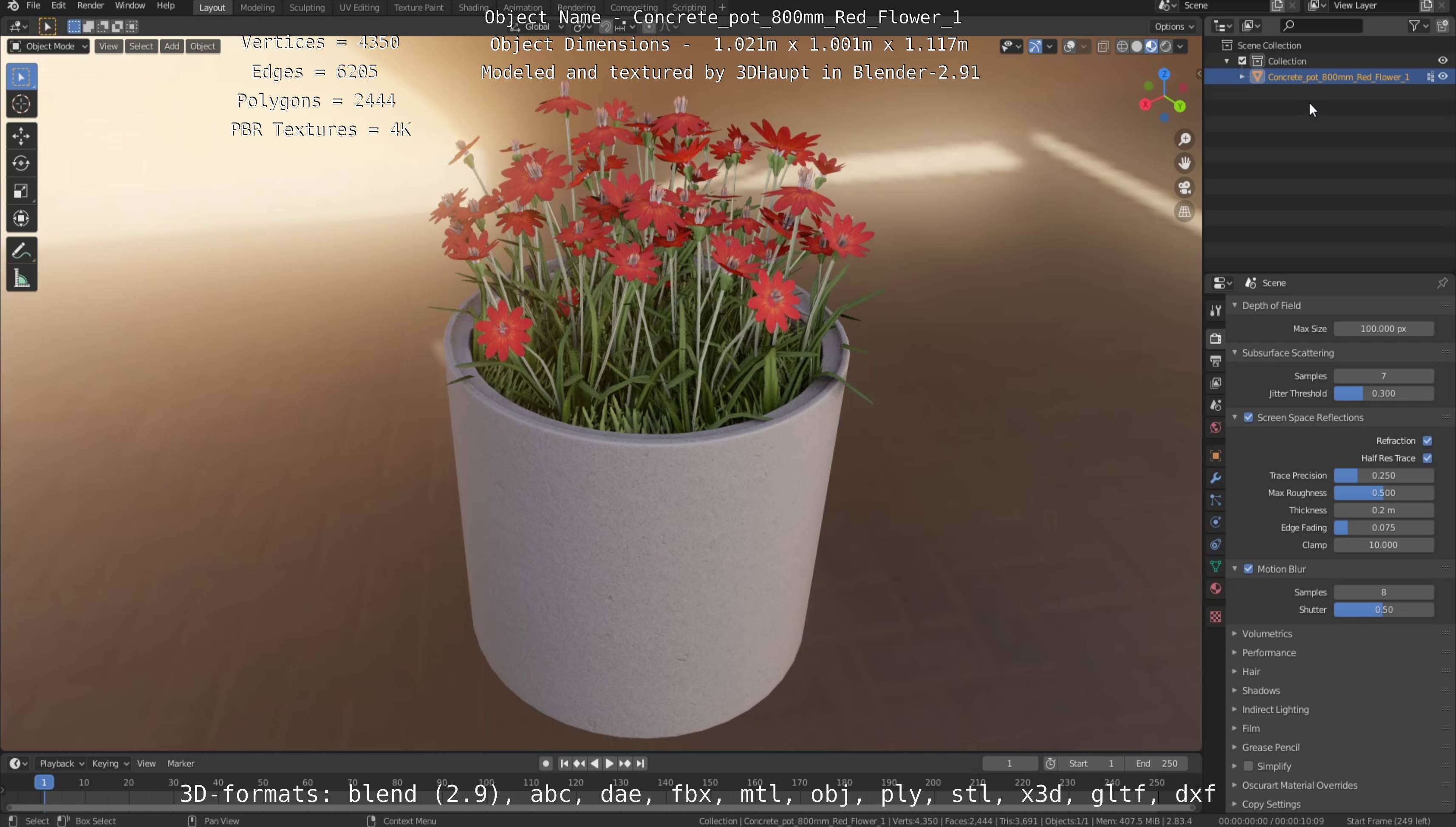Open the Tool properties tab
Image resolution: width=1456 pixels, height=827 pixels.
1215,310
